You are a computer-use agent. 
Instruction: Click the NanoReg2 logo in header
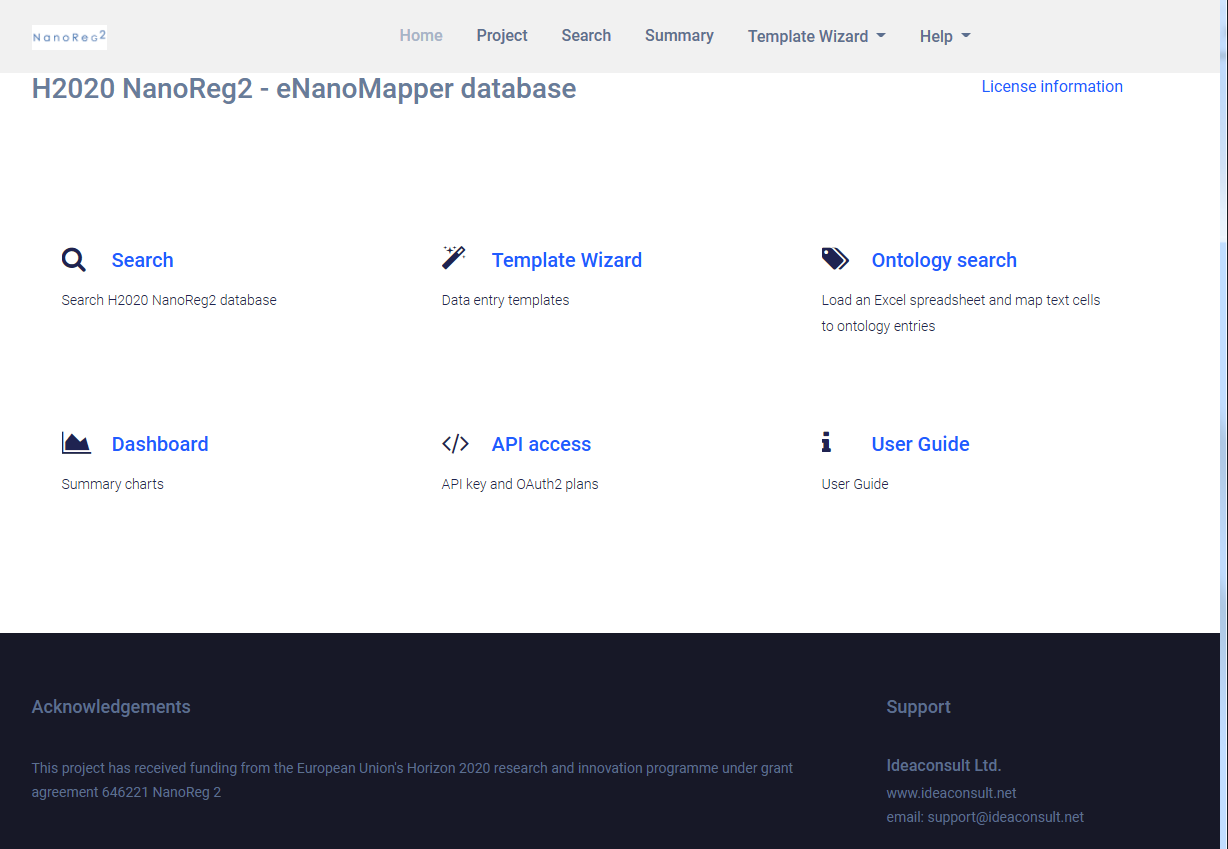pyautogui.click(x=69, y=37)
